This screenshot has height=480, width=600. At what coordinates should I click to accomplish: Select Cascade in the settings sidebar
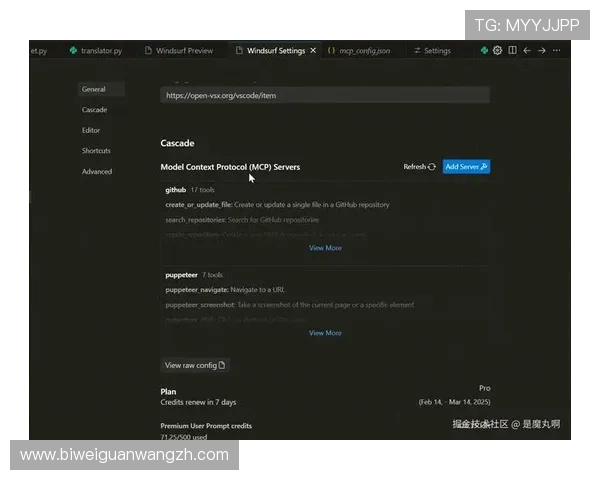[94, 110]
